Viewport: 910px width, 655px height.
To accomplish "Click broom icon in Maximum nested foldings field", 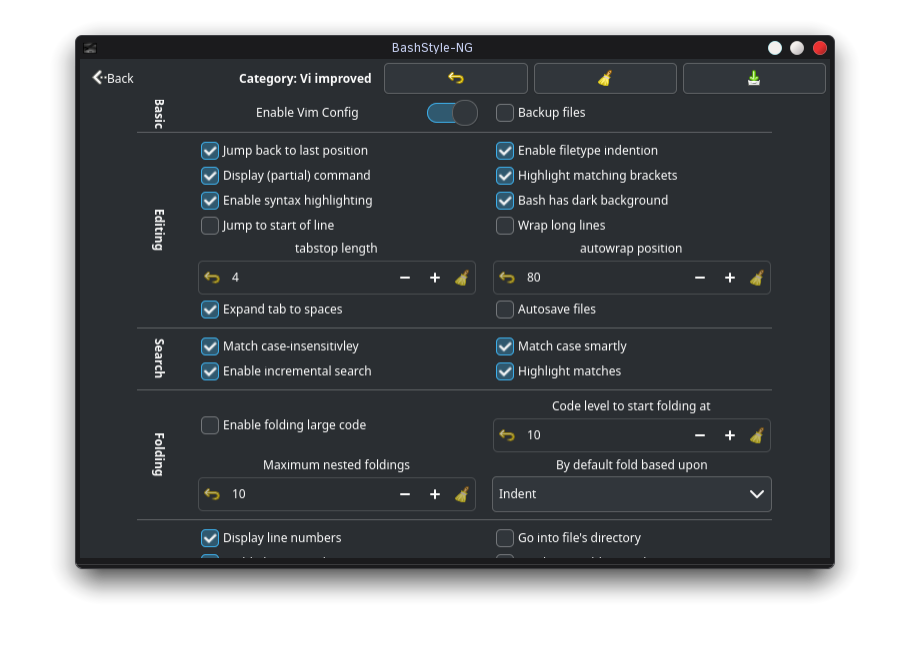I will (x=462, y=494).
